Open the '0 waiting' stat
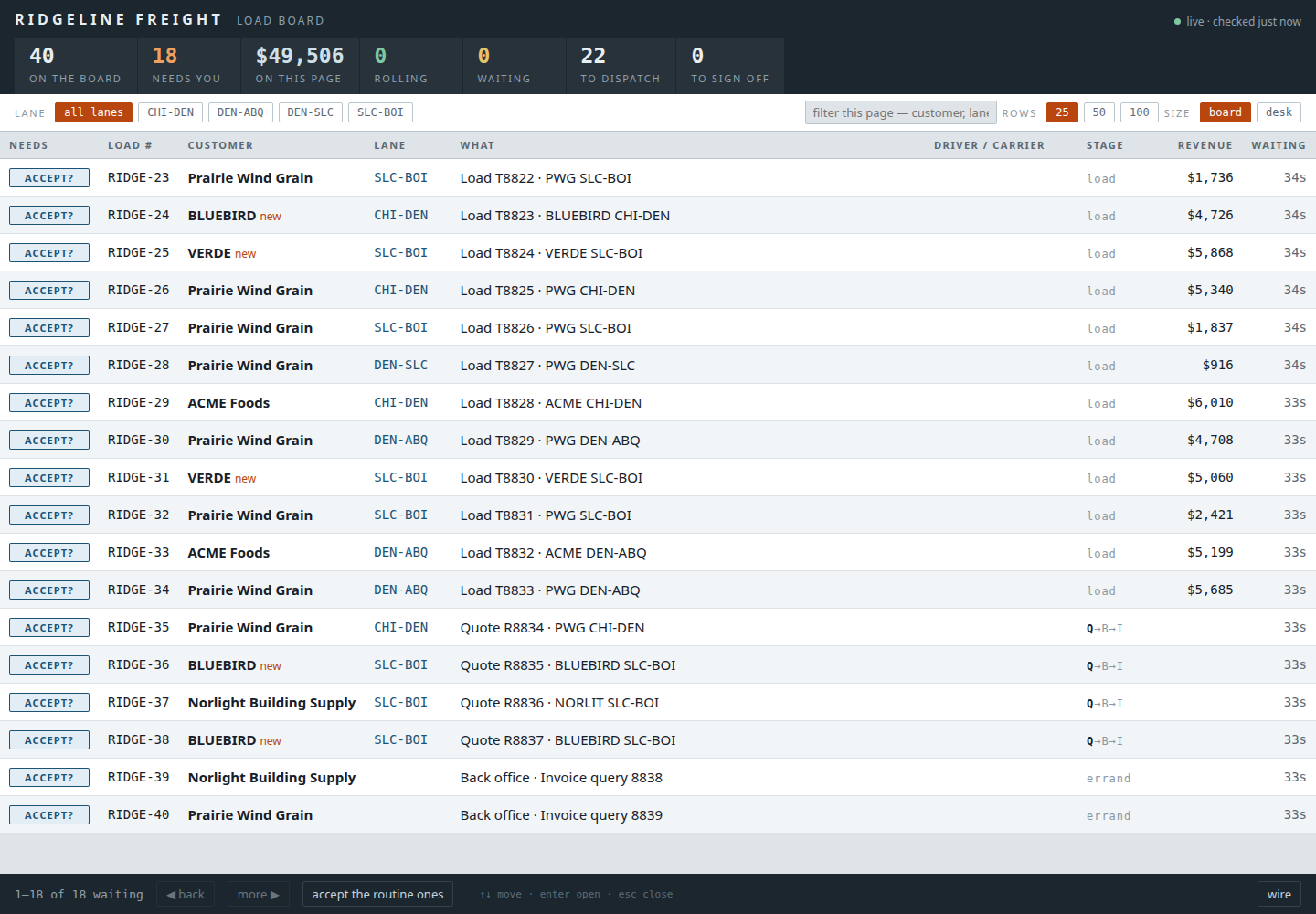This screenshot has width=1316, height=914. pos(515,66)
